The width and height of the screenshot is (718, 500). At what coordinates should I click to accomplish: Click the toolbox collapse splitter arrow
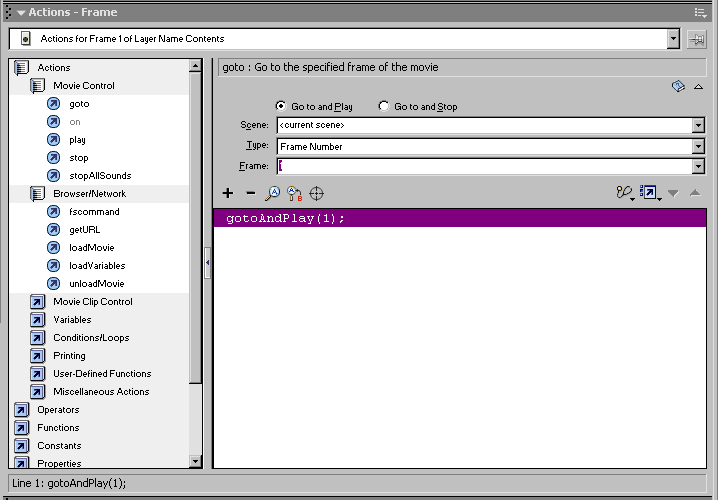207,263
